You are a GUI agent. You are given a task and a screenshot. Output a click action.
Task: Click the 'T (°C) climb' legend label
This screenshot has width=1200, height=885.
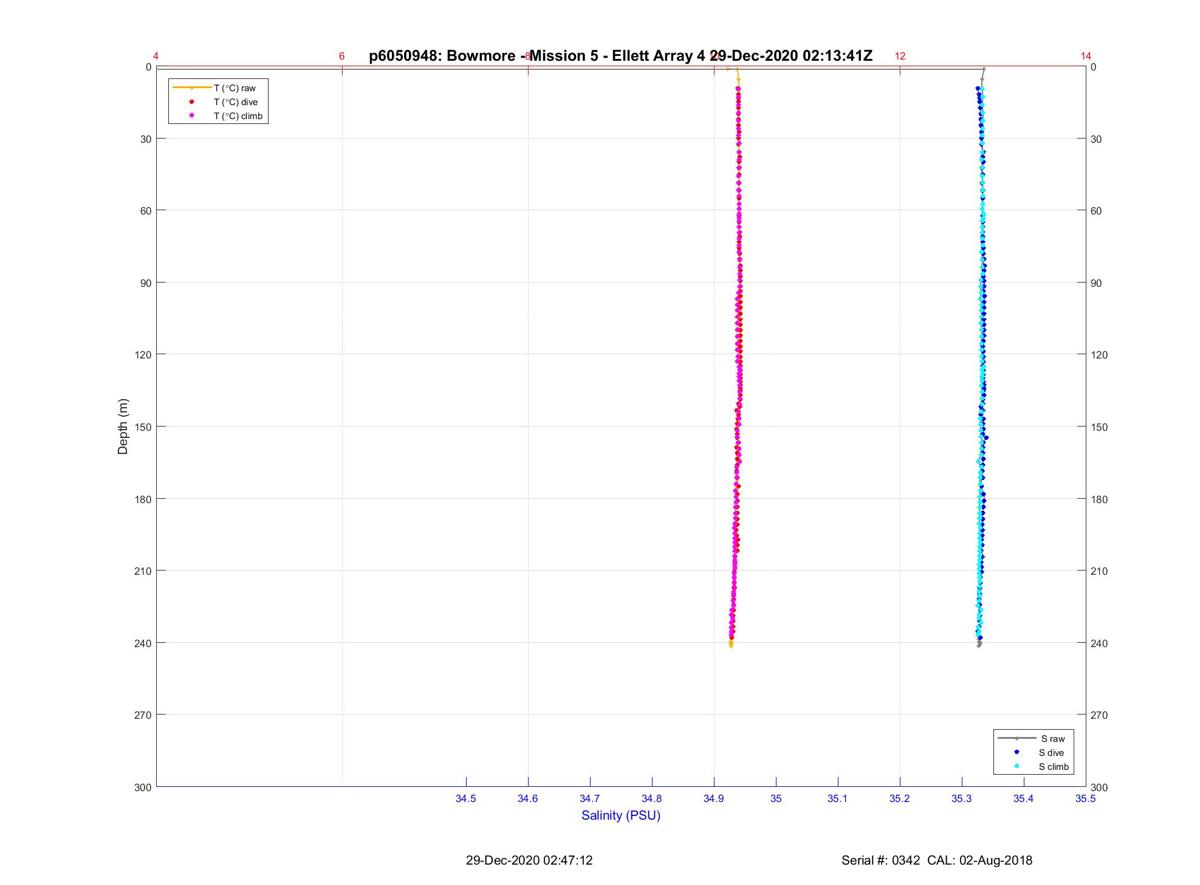point(238,116)
